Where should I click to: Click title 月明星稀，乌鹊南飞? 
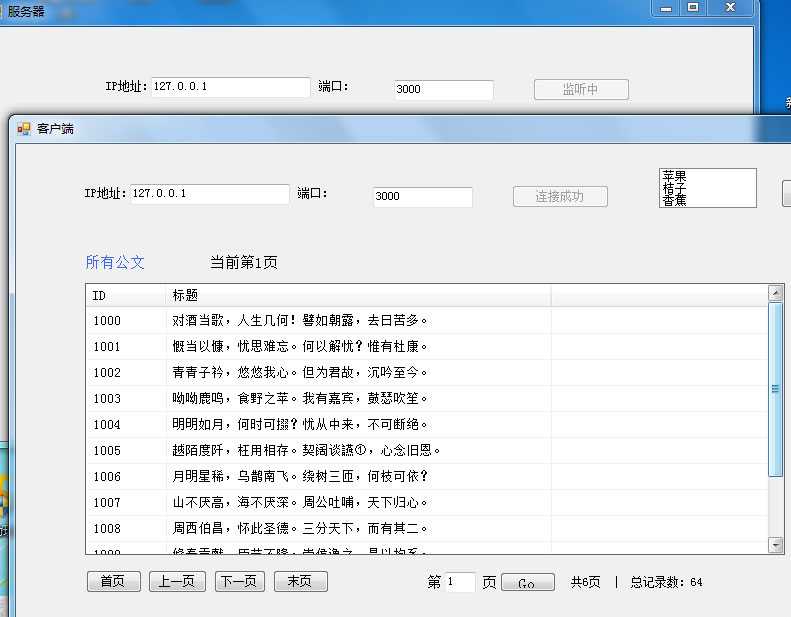(300, 477)
